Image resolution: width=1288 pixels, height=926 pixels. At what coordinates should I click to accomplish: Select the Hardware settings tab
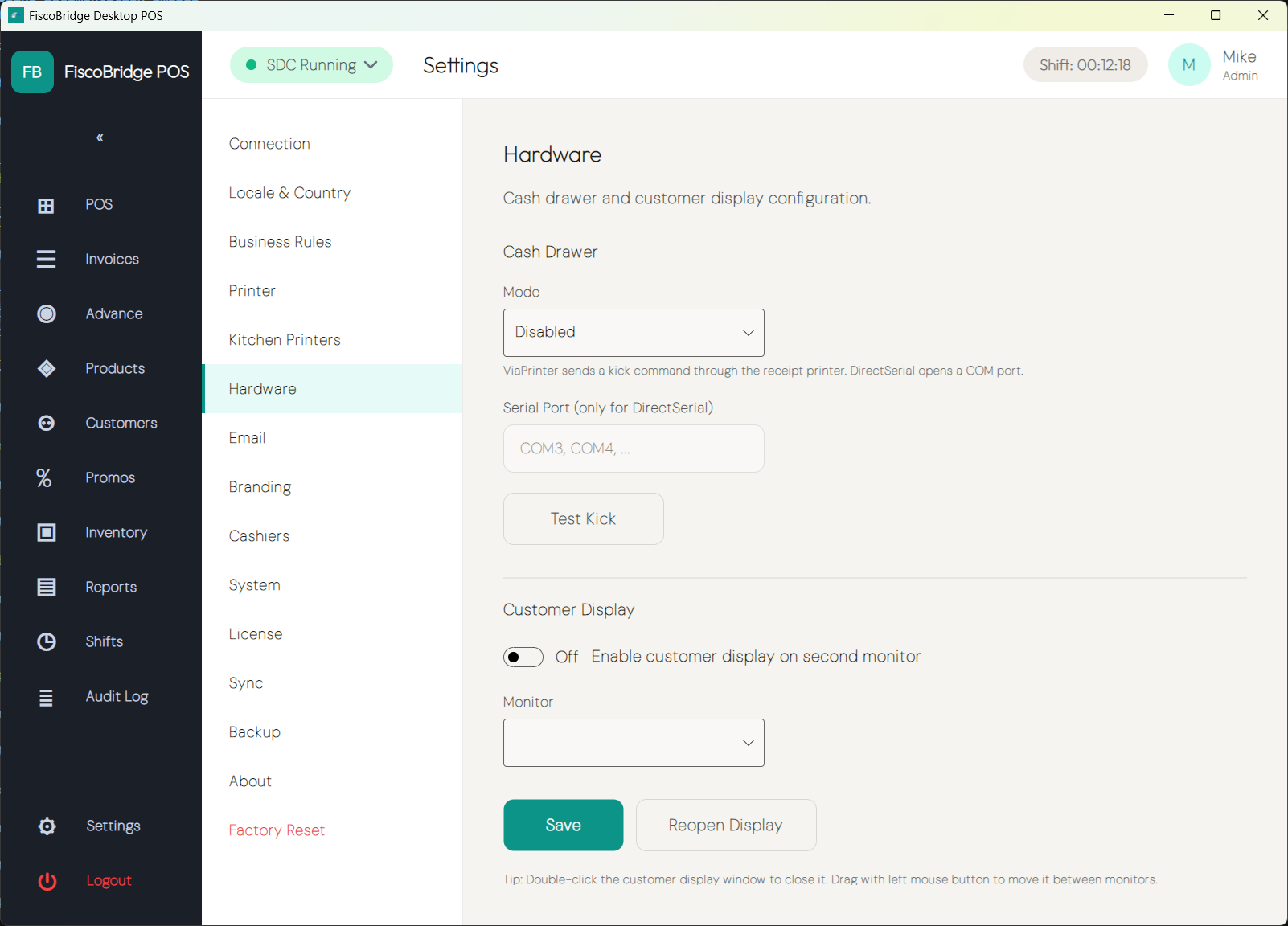coord(332,389)
